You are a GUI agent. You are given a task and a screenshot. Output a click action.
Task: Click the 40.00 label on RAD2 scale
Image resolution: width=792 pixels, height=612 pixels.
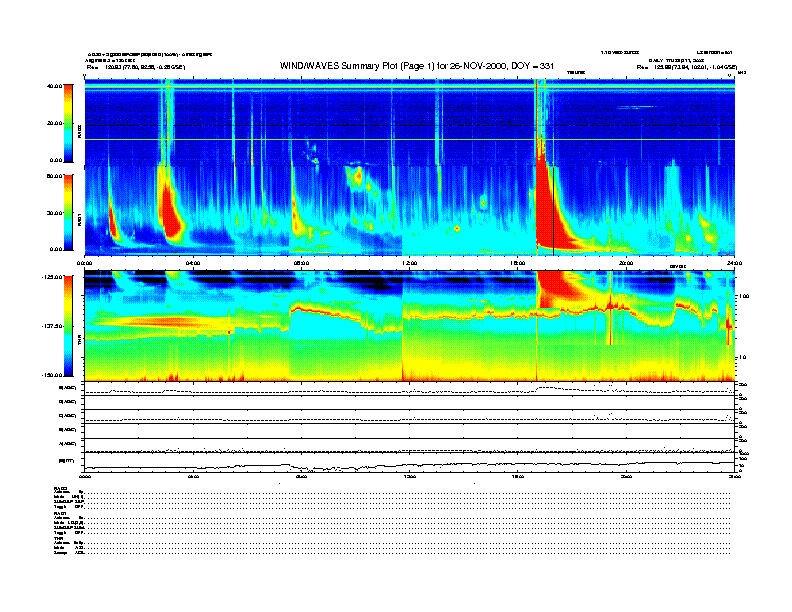click(x=54, y=86)
